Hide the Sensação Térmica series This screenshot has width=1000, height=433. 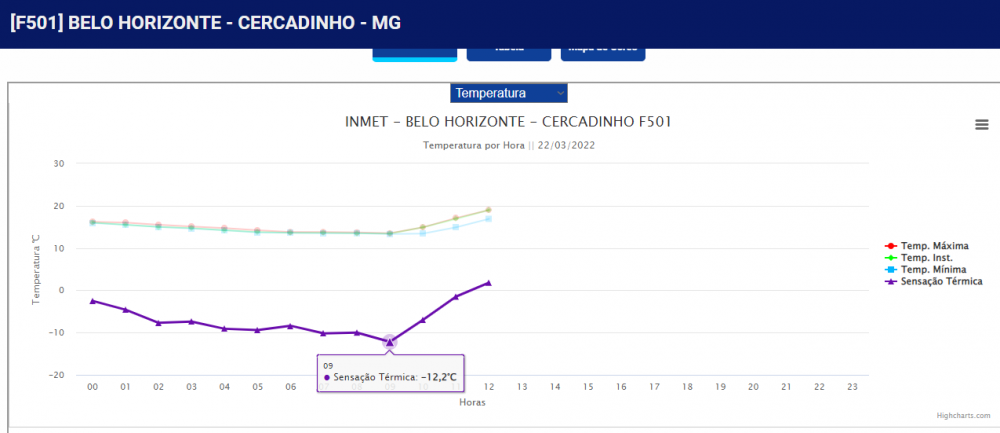tap(933, 281)
